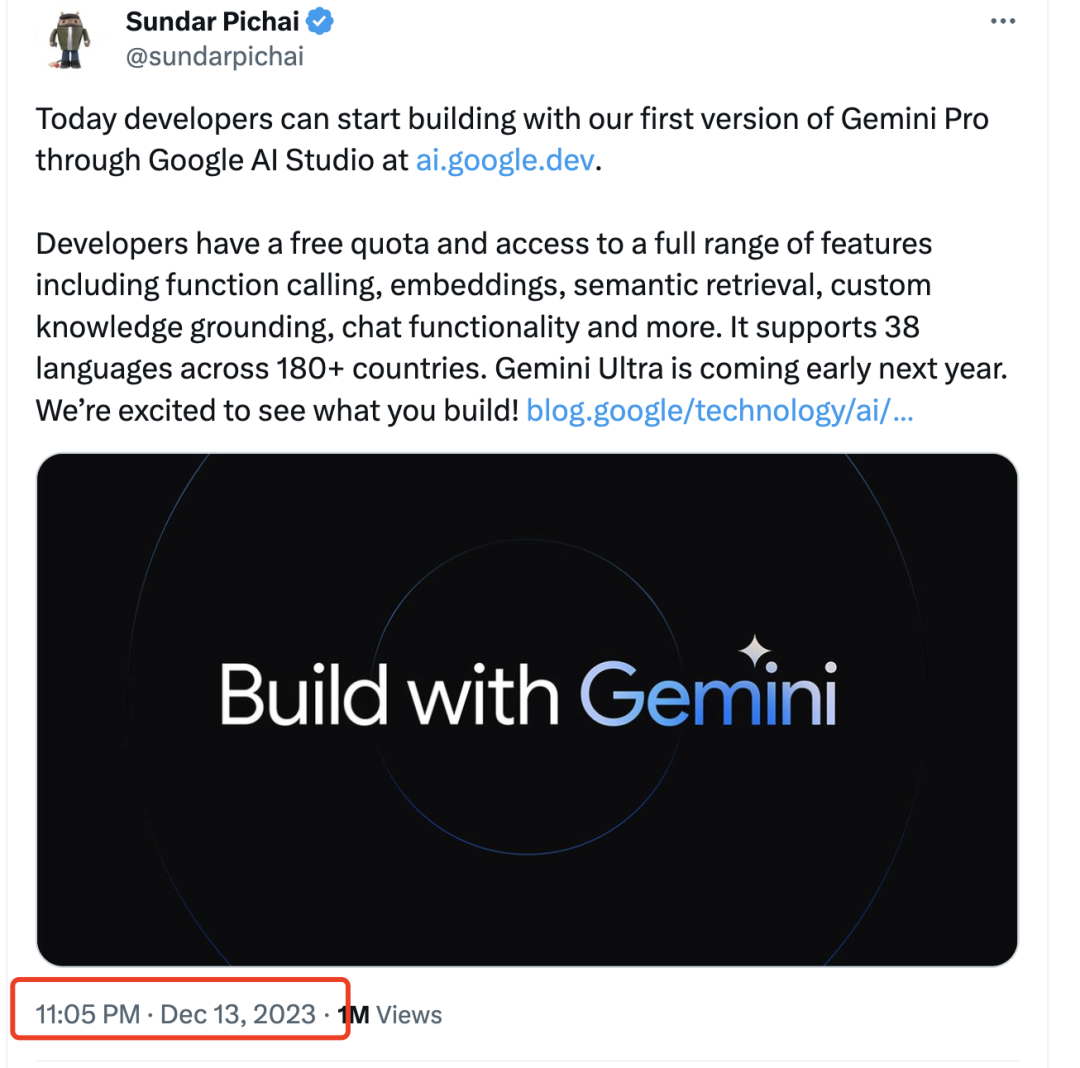This screenshot has height=1068, width=1080.
Task: Click the Dec 13, 2023 date
Action: (238, 1015)
